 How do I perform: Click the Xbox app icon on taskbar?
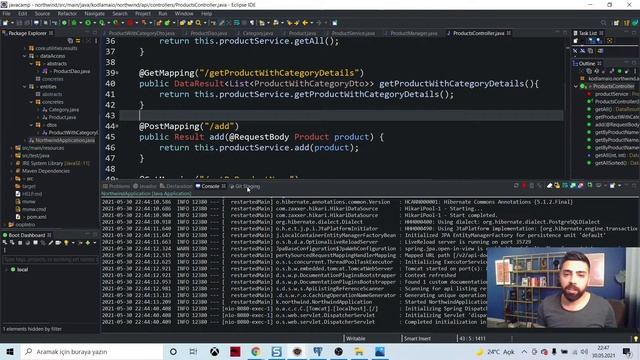pos(214,351)
